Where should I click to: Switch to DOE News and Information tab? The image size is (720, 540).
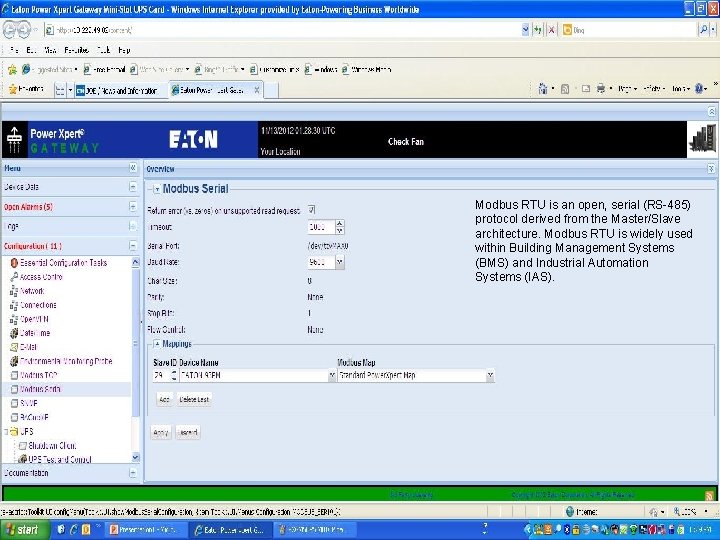click(x=122, y=90)
